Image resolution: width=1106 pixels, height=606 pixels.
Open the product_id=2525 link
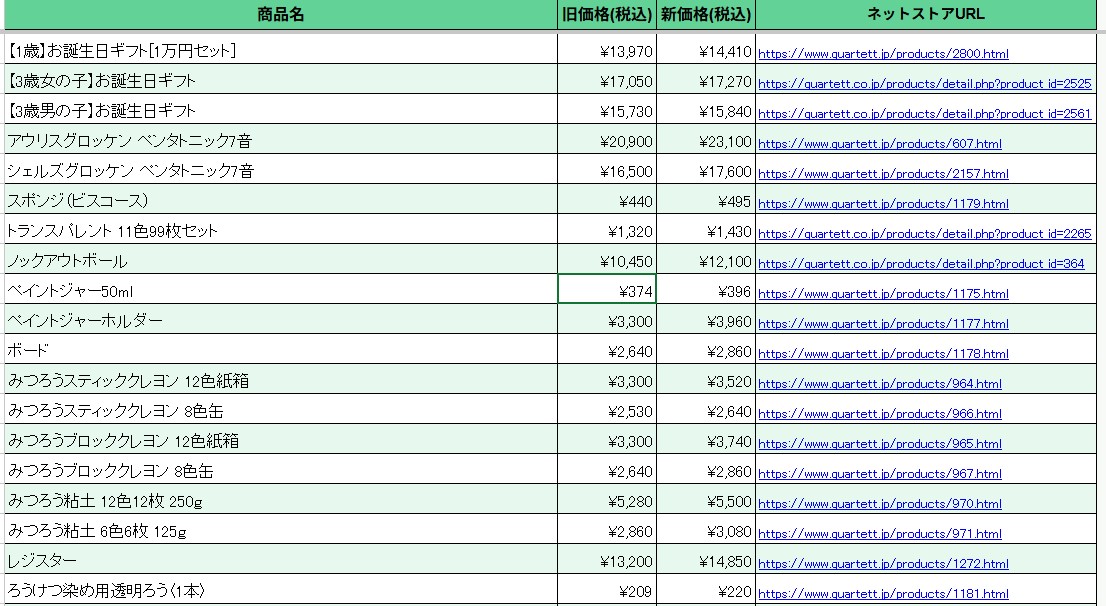tap(925, 83)
